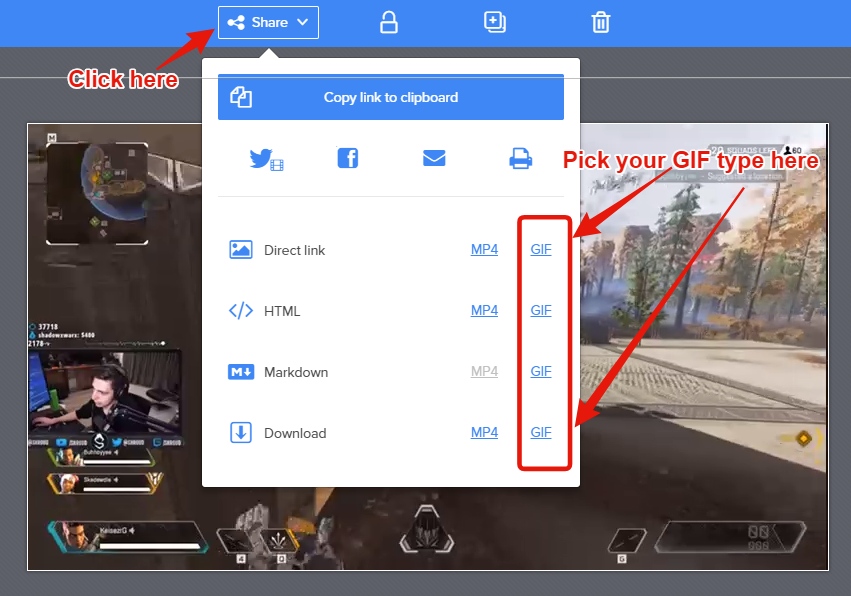This screenshot has width=851, height=596.
Task: Click the trash delete icon
Action: click(601, 23)
